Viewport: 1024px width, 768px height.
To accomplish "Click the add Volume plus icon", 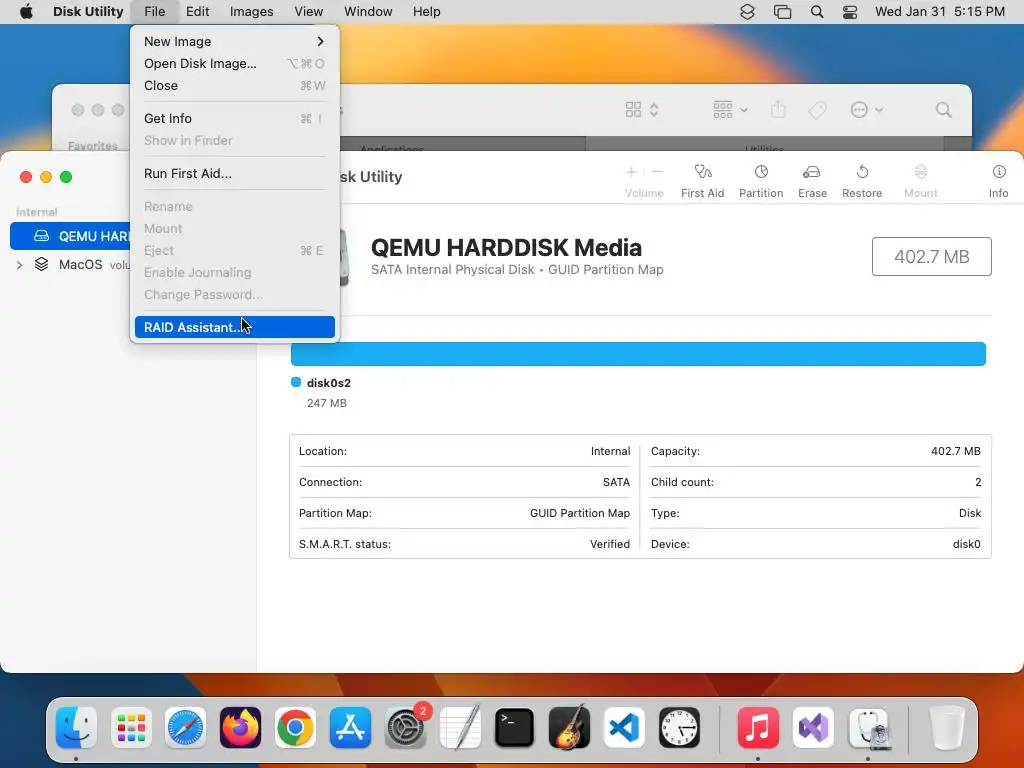I will 631,172.
